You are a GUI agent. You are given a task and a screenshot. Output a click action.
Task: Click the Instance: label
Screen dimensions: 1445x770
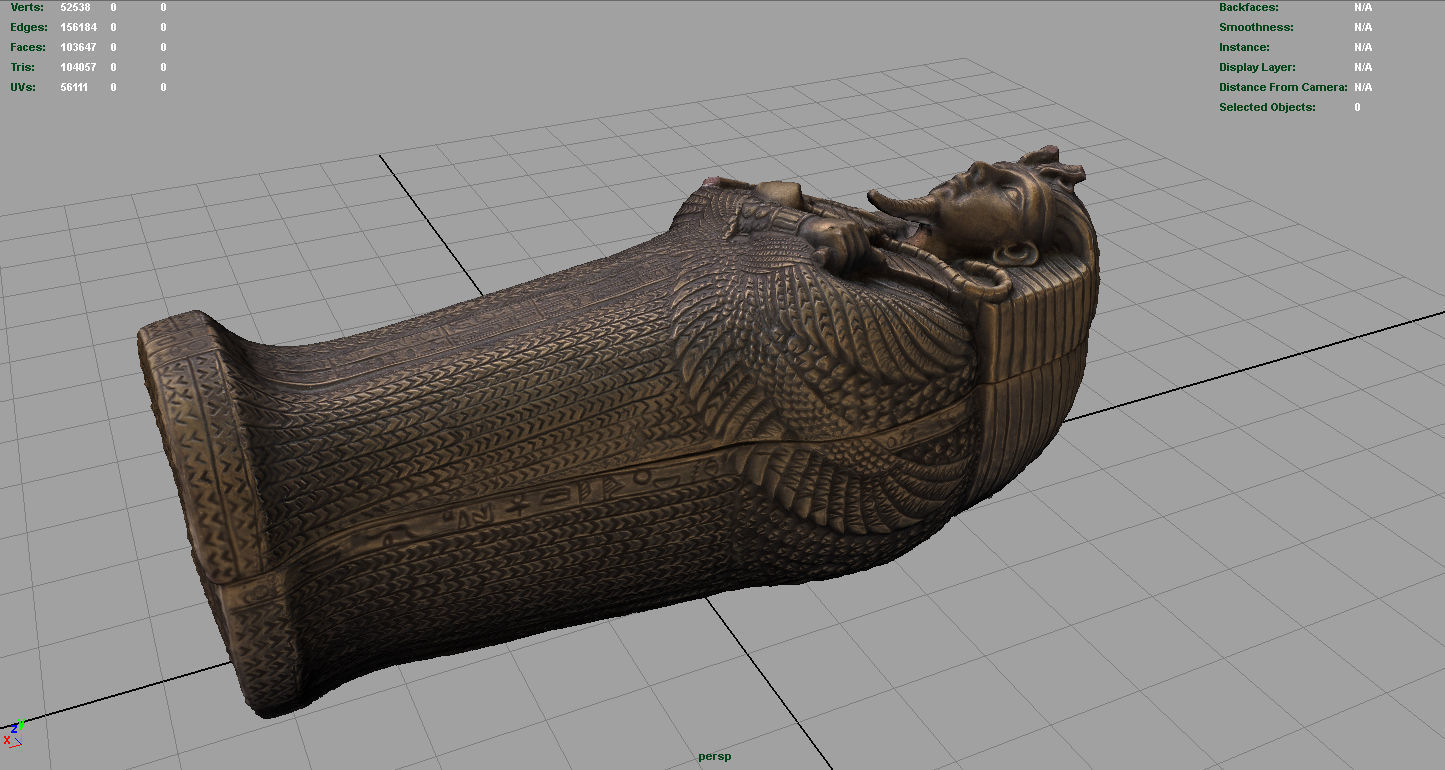(1244, 47)
